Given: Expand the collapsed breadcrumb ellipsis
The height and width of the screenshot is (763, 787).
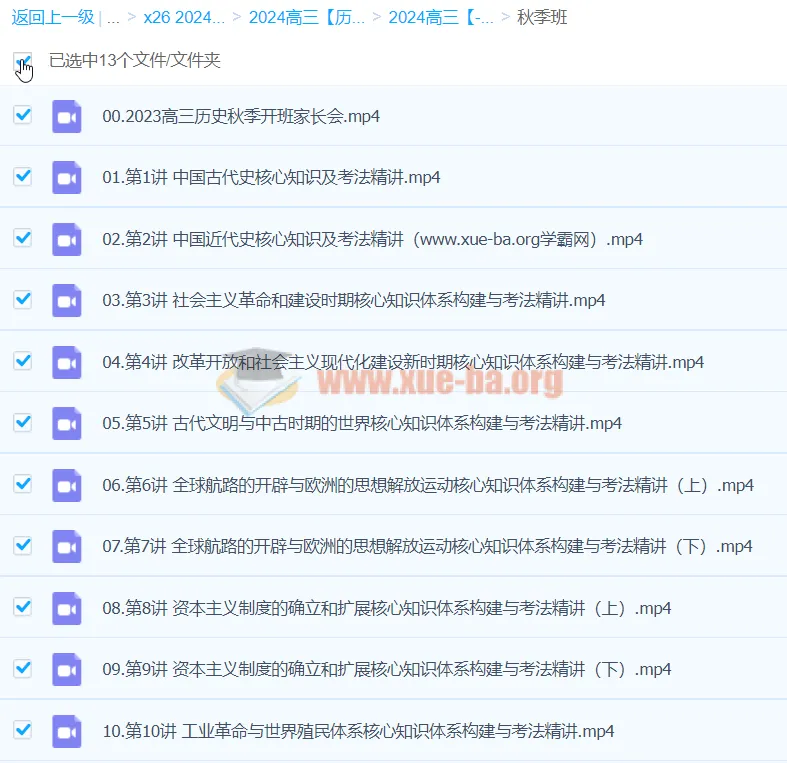Looking at the screenshot, I should pos(113,17).
